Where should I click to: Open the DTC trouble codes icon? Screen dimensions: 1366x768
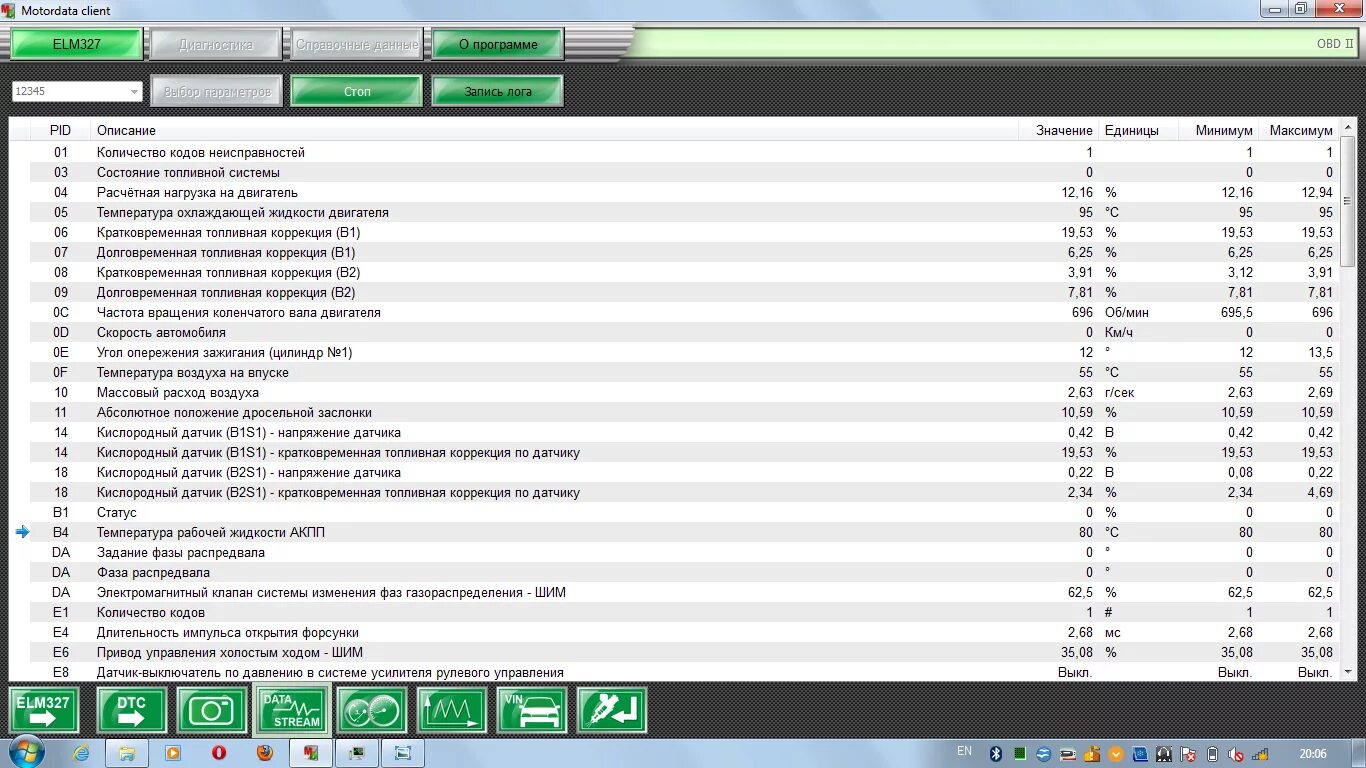click(x=132, y=711)
